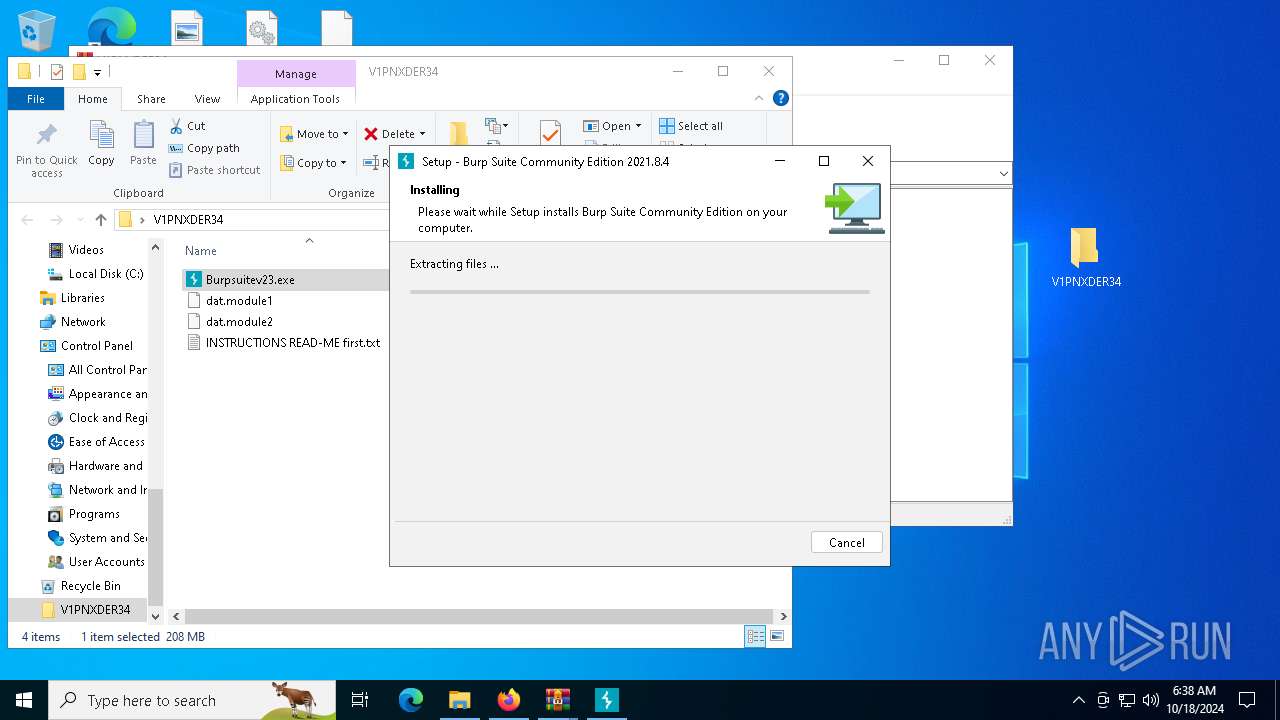1280x720 pixels.
Task: Open Recycle Bin desktop icon
Action: point(37,30)
